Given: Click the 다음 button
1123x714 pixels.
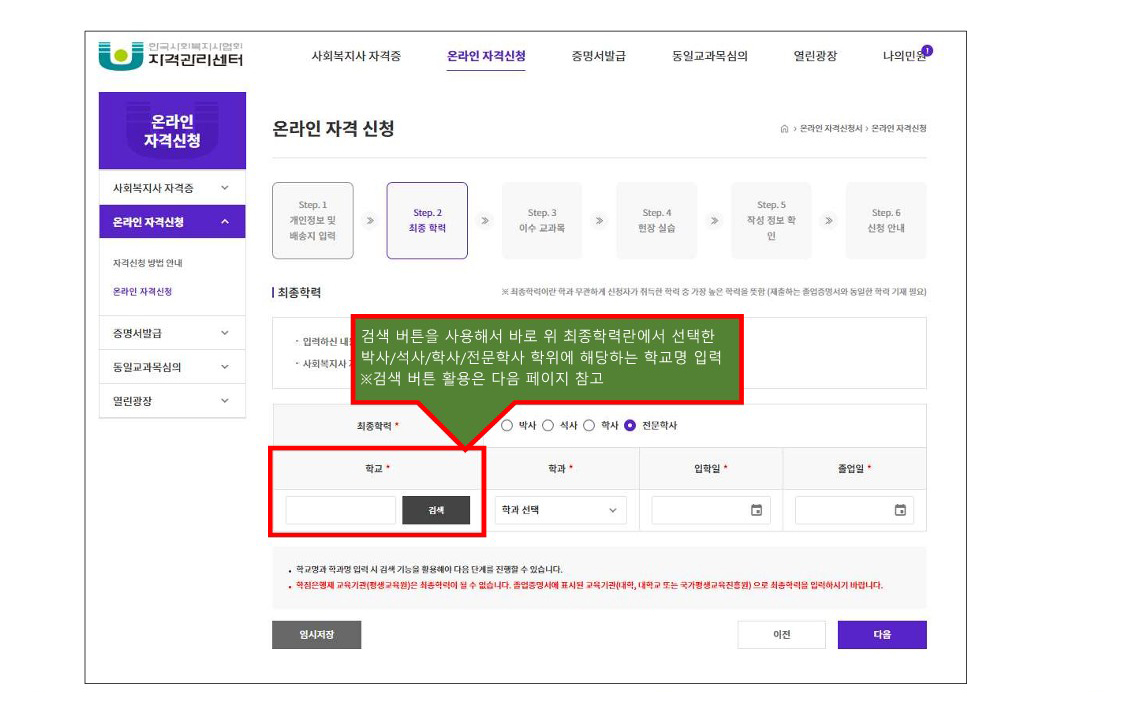Looking at the screenshot, I should click(882, 635).
